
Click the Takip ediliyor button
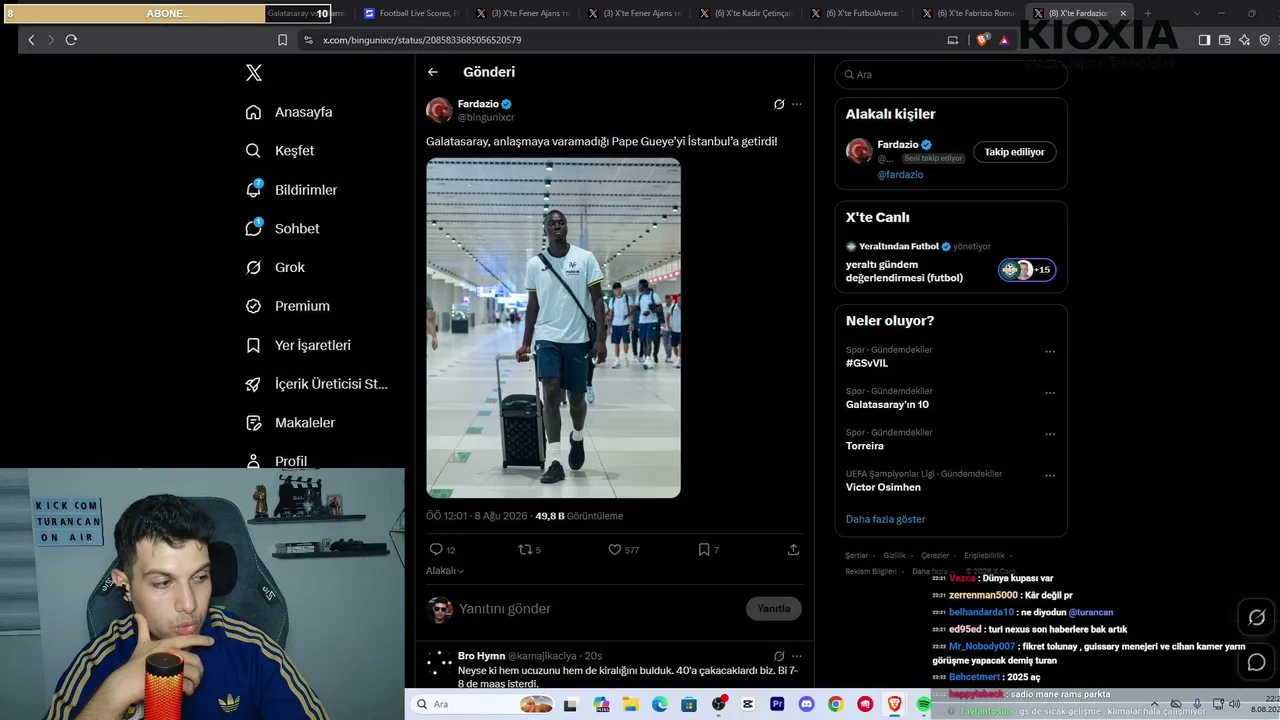[1014, 152]
